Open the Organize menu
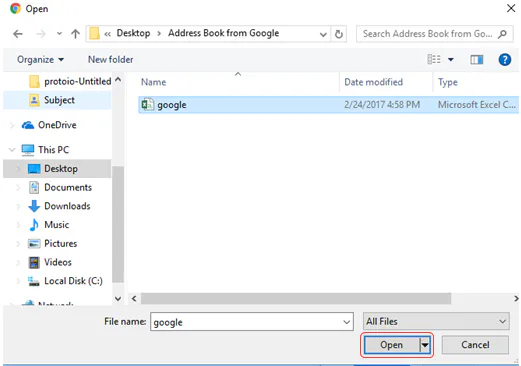 pyautogui.click(x=40, y=60)
